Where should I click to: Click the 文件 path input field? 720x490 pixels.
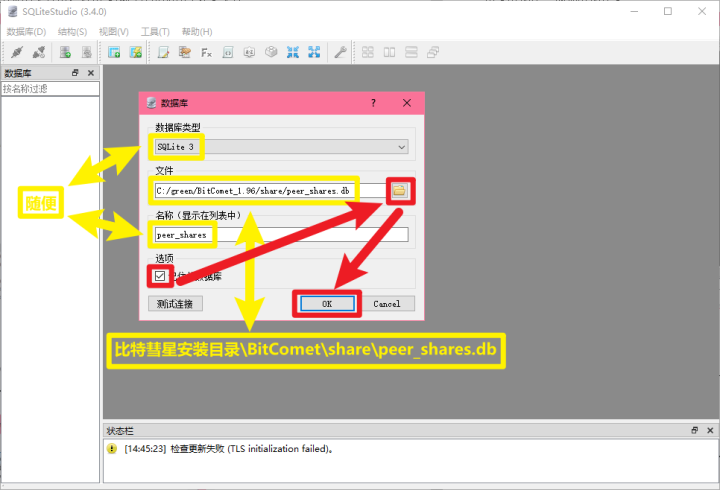(x=271, y=191)
